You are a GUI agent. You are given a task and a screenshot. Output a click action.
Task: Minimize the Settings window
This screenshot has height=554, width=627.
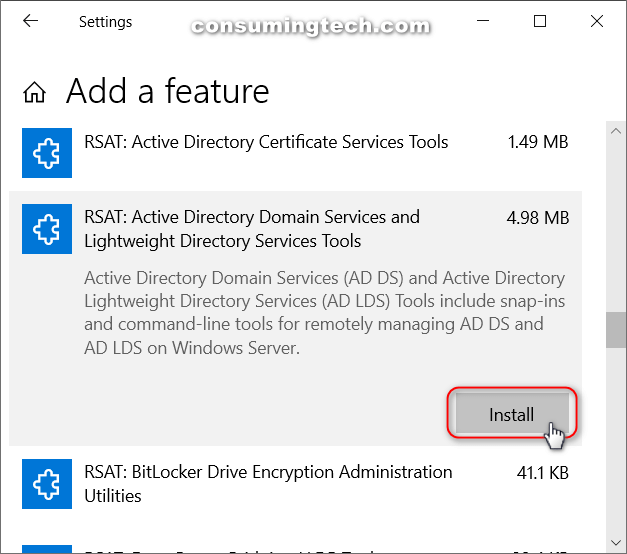483,21
